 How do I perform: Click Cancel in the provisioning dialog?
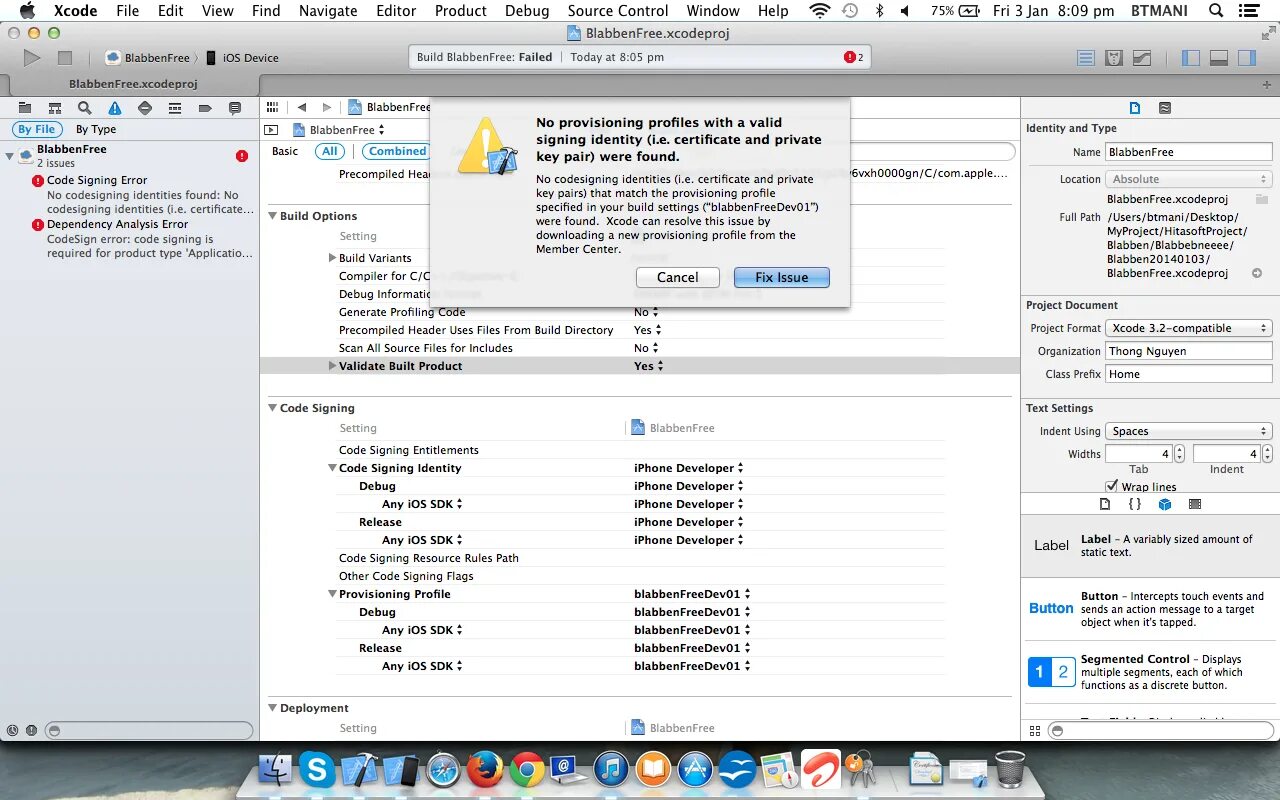(677, 277)
